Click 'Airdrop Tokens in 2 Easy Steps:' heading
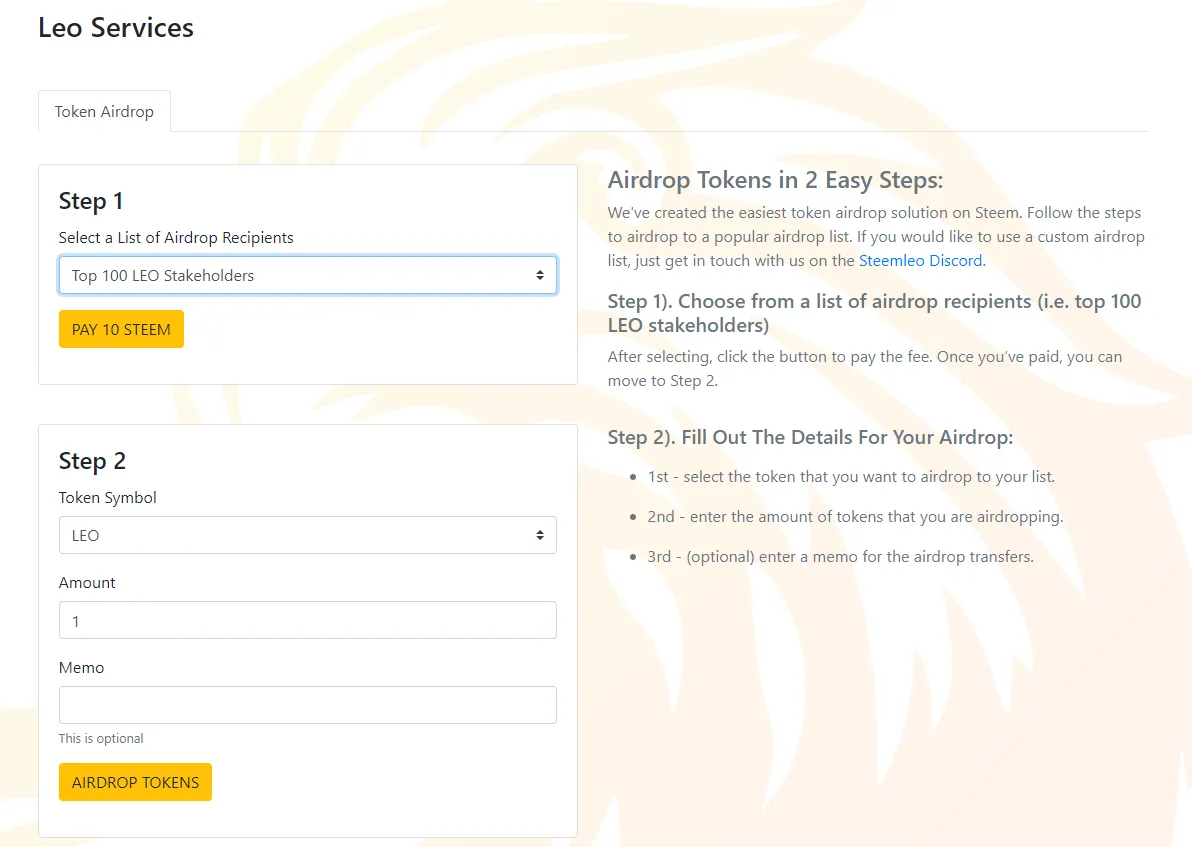The image size is (1192, 847). (775, 180)
